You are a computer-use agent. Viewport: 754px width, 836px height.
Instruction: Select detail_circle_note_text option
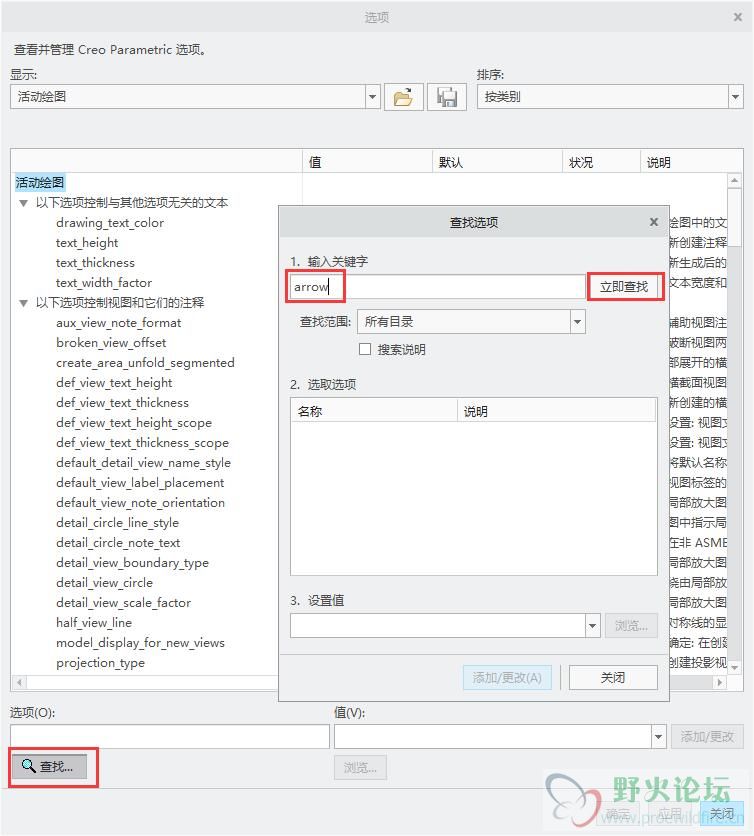pyautogui.click(x=118, y=543)
